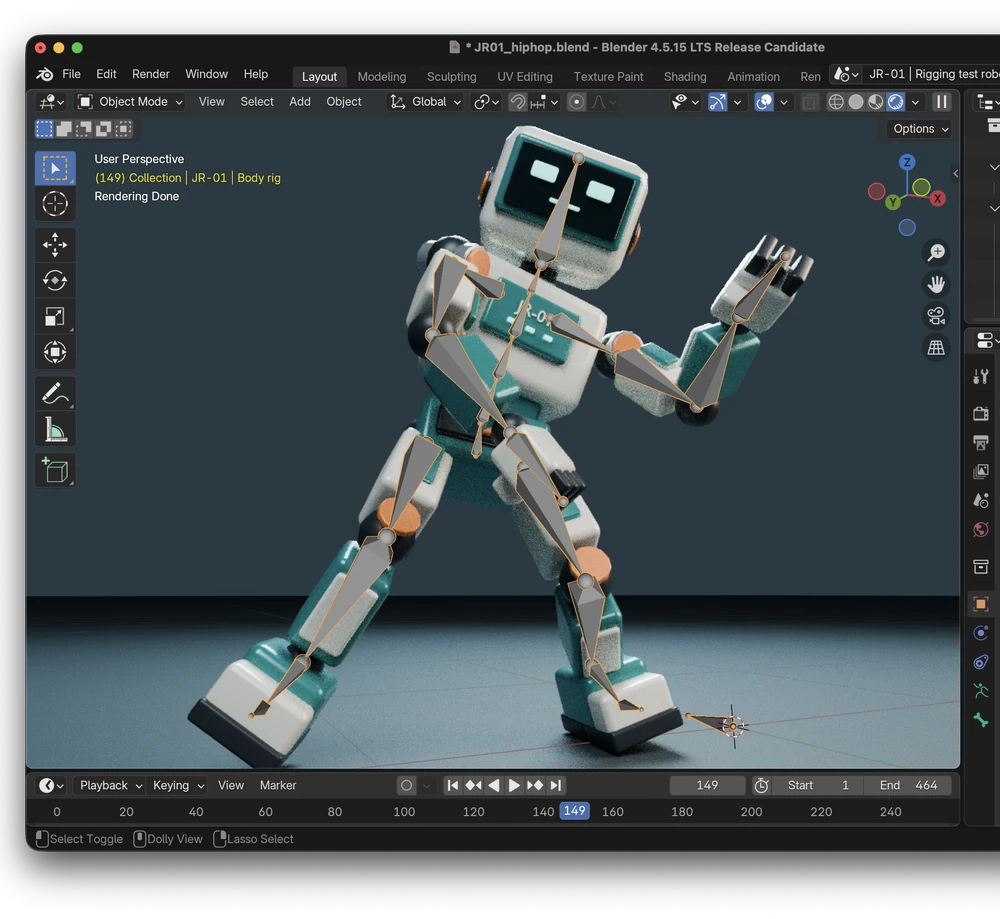Screen dimensions: 1000x919
Task: Toggle the camera view icon
Action: pyautogui.click(x=936, y=316)
